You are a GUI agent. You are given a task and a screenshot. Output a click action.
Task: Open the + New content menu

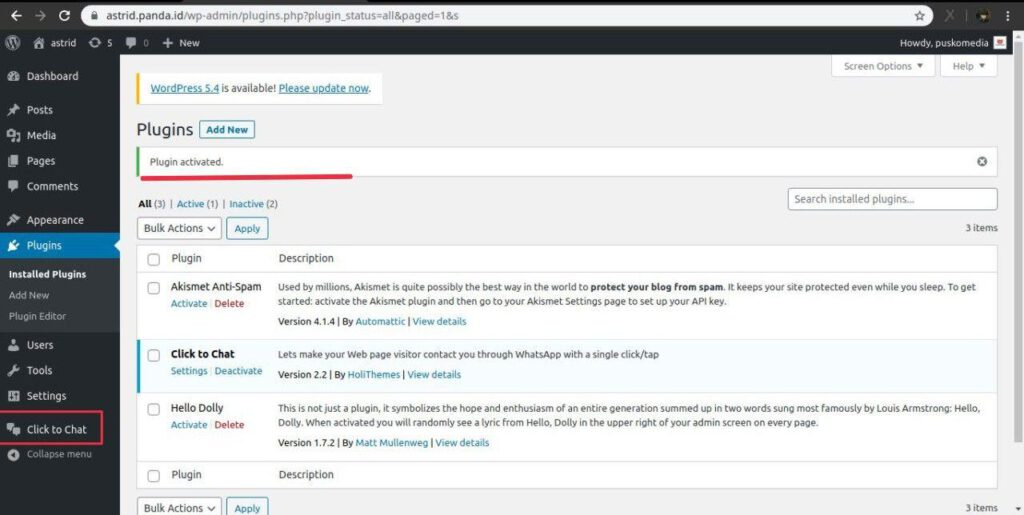[x=181, y=42]
